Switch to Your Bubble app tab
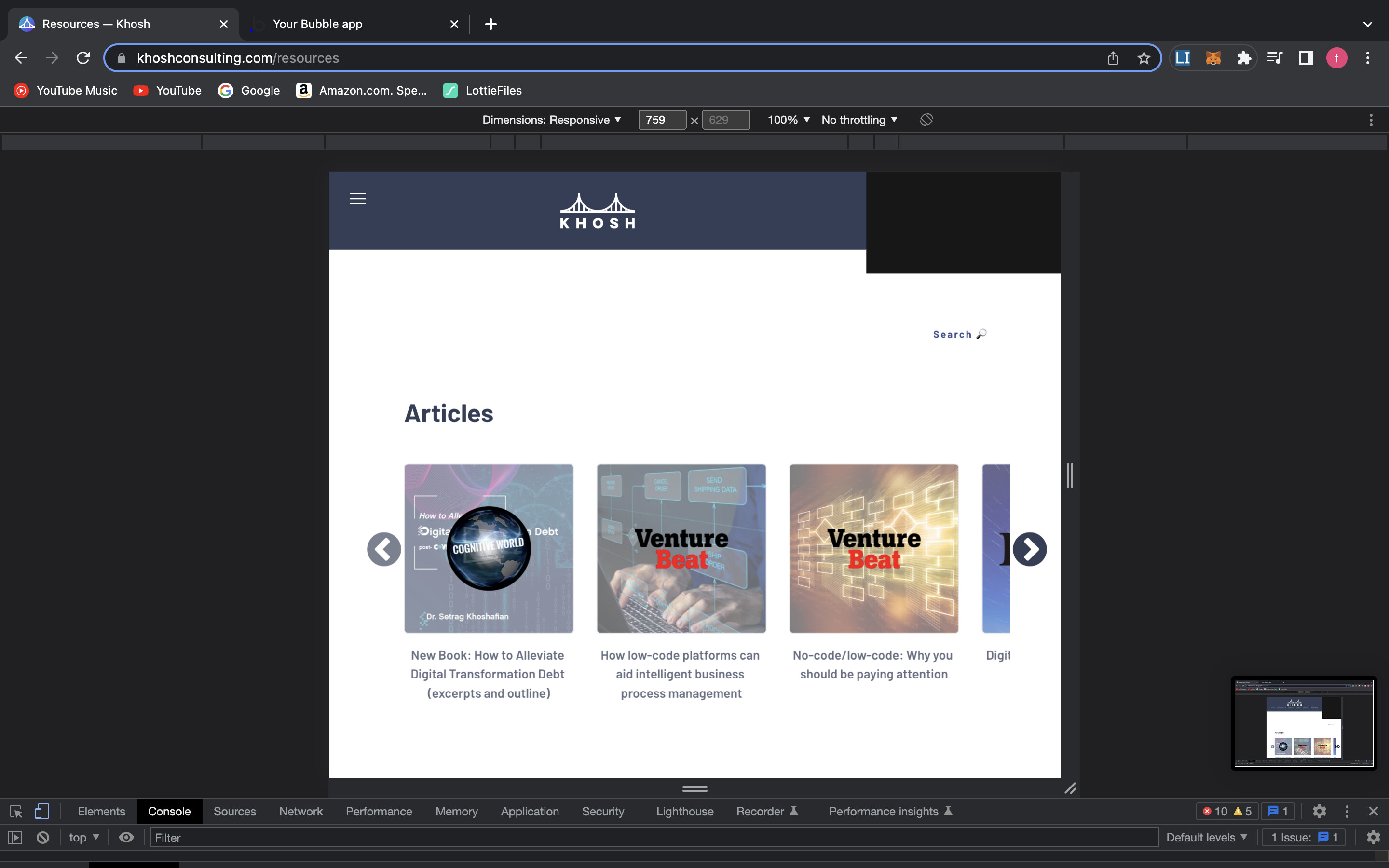Screen dimensions: 1389x868 click(x=317, y=24)
